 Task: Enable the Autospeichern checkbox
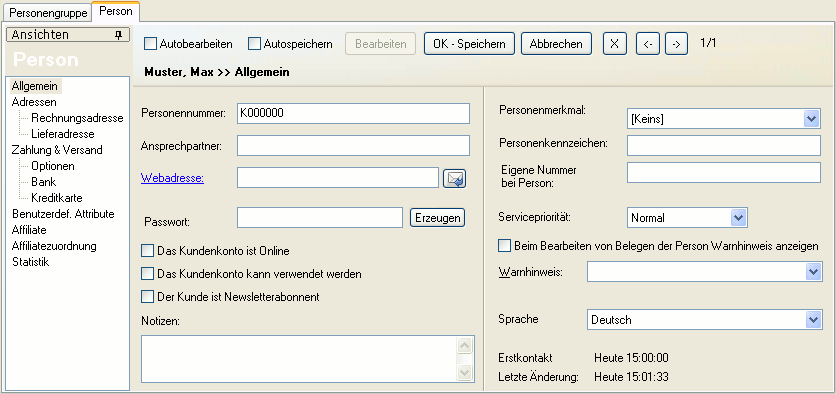tap(254, 44)
